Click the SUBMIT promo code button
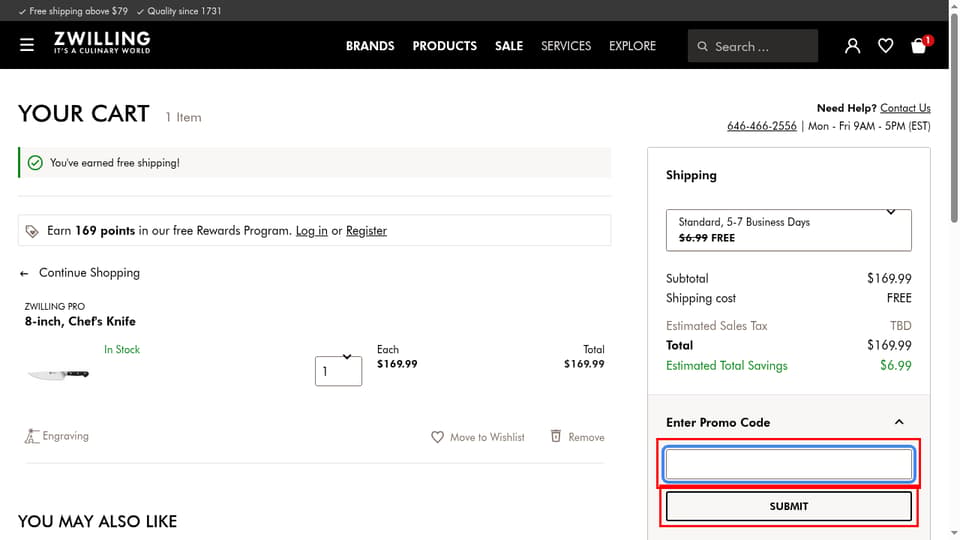 click(789, 506)
